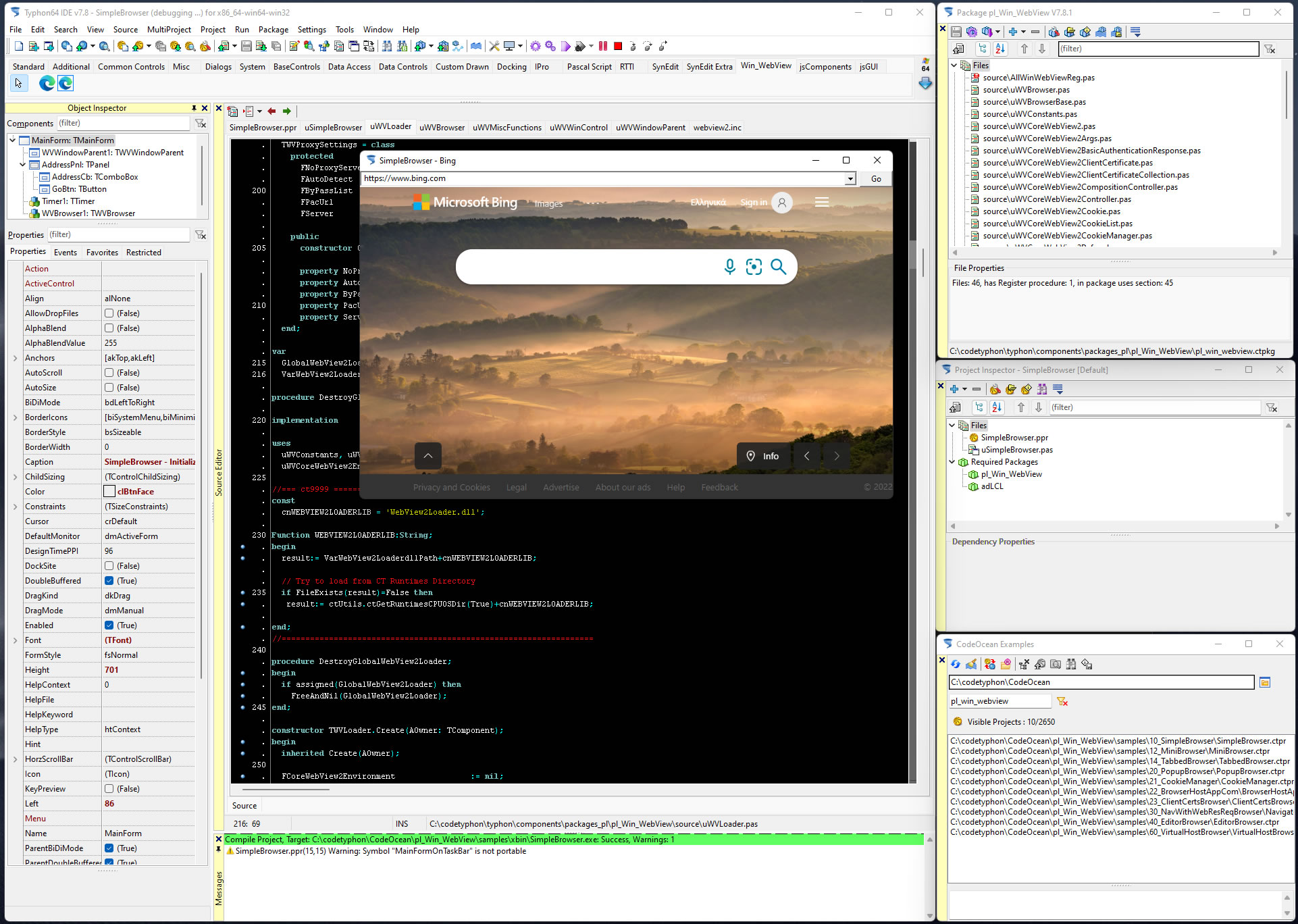Expand the BorderIcons property
The width and height of the screenshot is (1298, 924).
pos(15,417)
